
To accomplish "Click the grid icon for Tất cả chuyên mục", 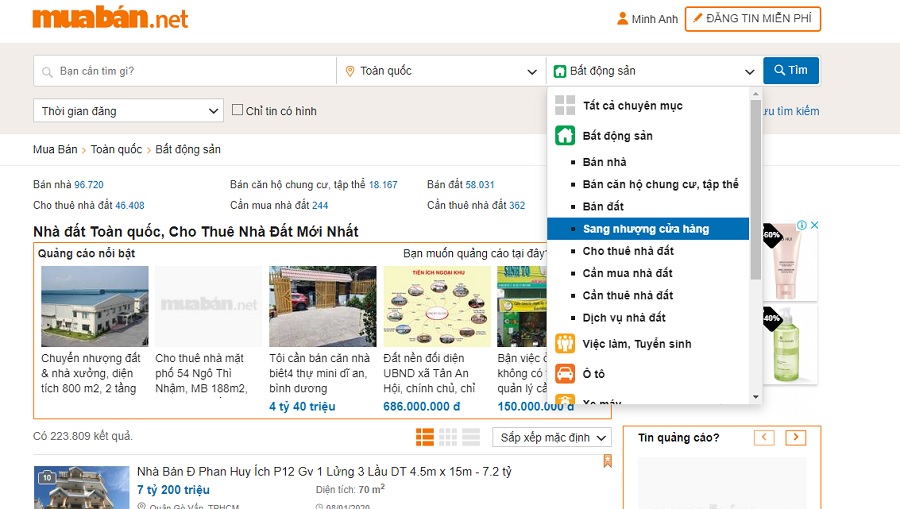I will point(565,106).
